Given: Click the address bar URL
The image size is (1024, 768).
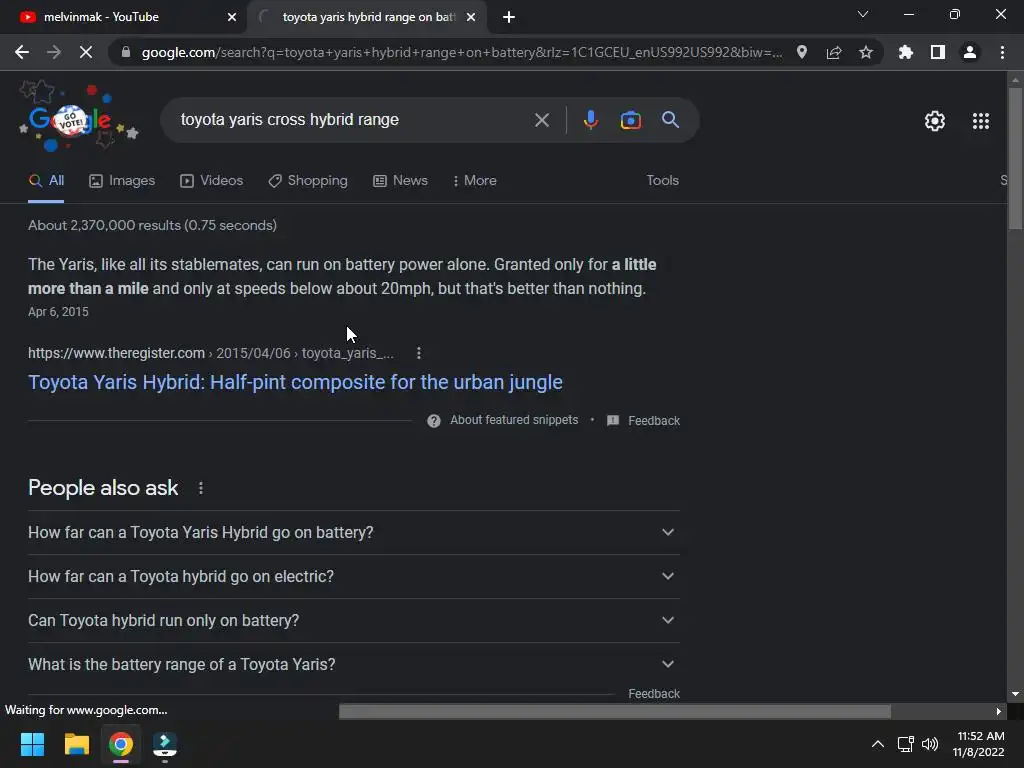Looking at the screenshot, I should (461, 52).
